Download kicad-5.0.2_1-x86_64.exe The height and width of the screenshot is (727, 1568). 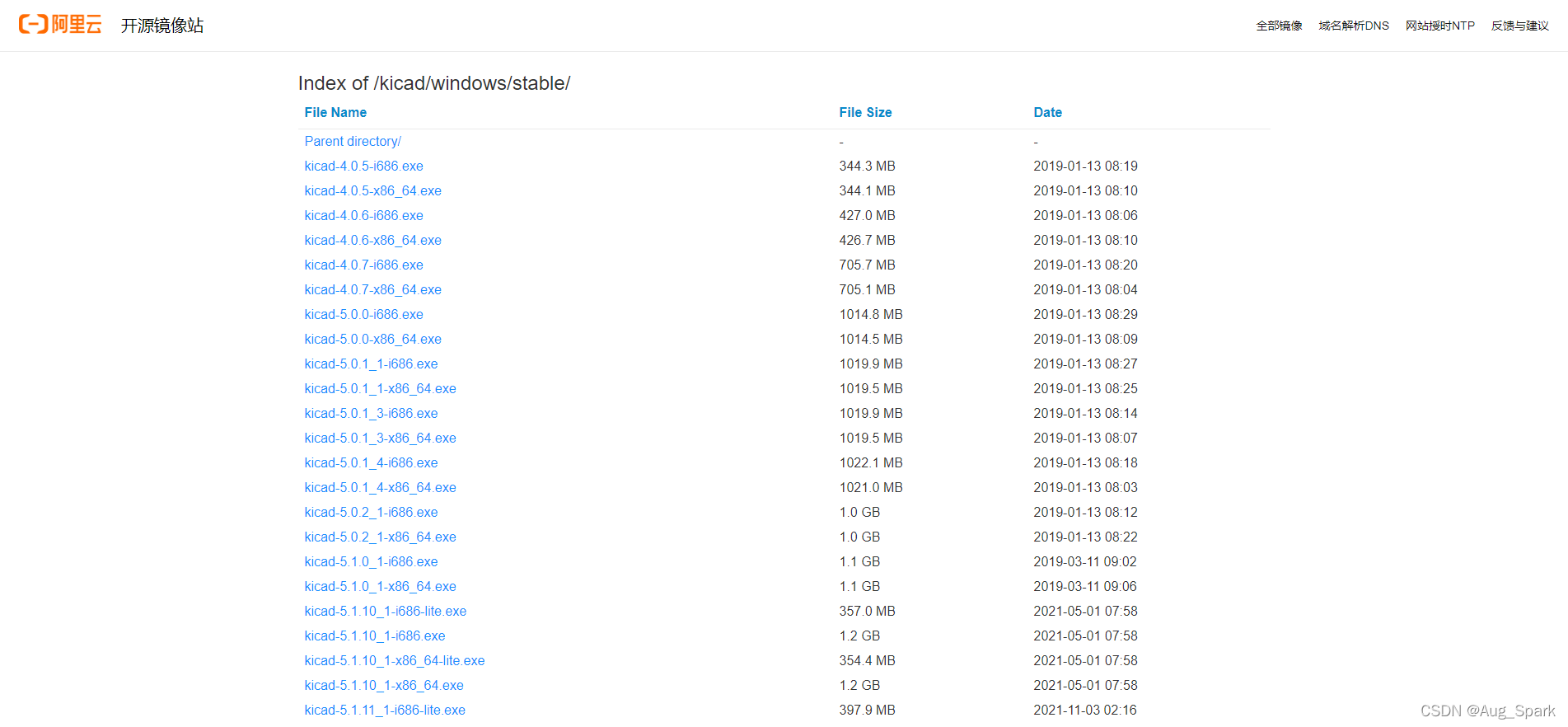[x=380, y=537]
